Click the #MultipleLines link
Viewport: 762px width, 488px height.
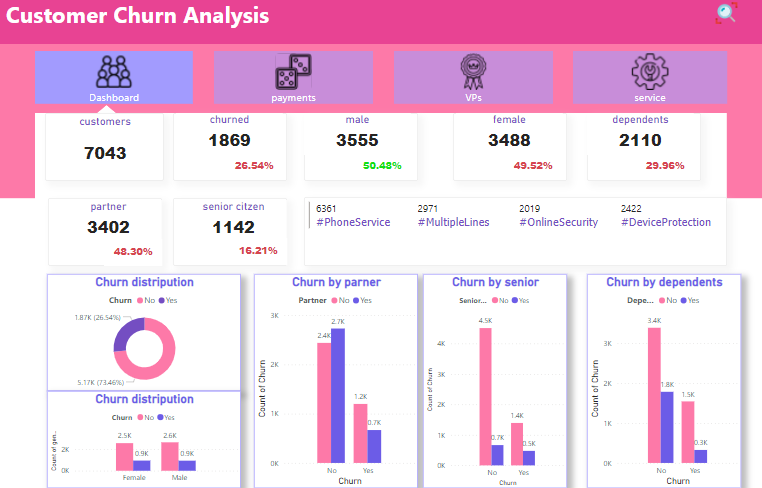point(453,222)
